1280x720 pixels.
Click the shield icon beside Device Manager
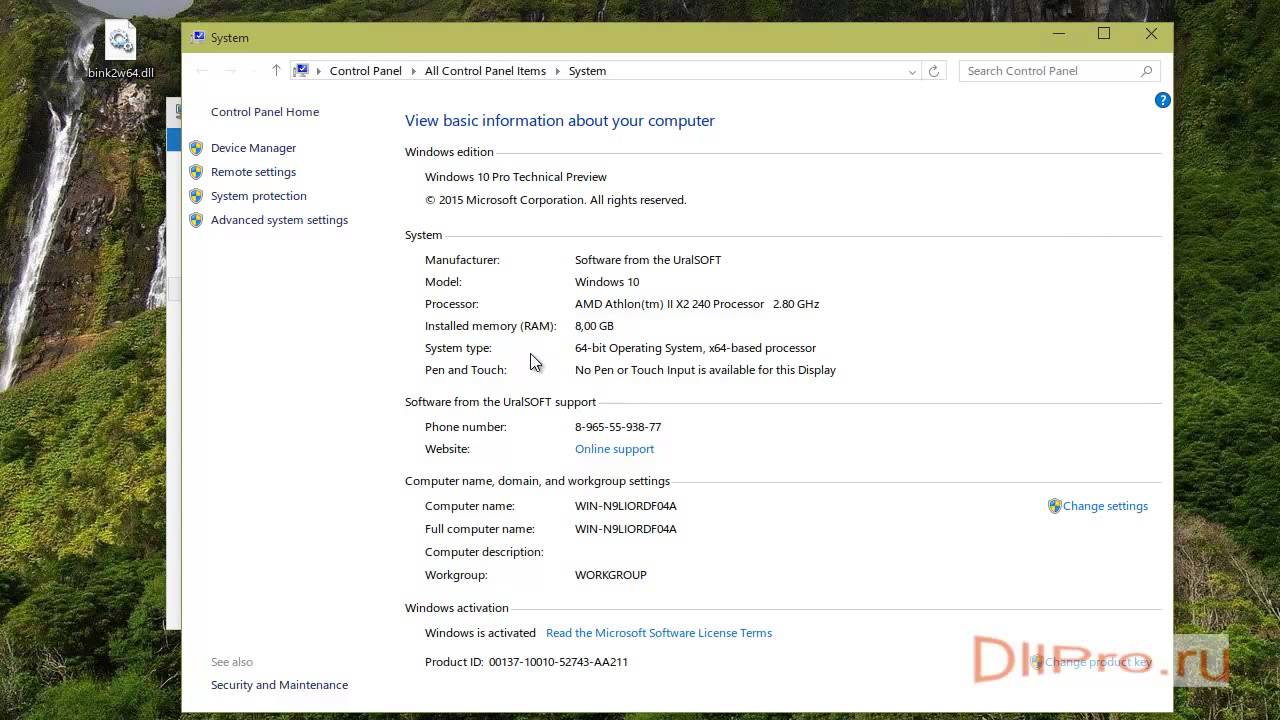196,148
